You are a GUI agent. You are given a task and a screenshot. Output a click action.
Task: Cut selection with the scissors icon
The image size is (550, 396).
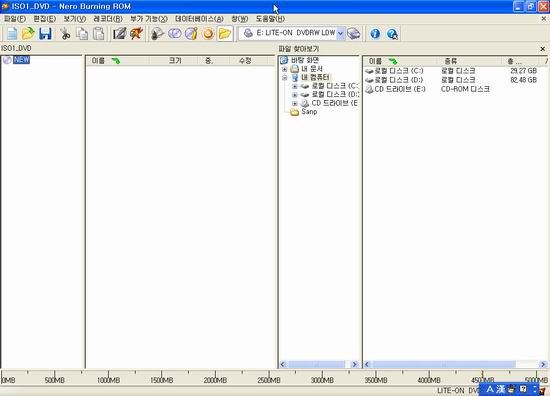click(x=65, y=34)
